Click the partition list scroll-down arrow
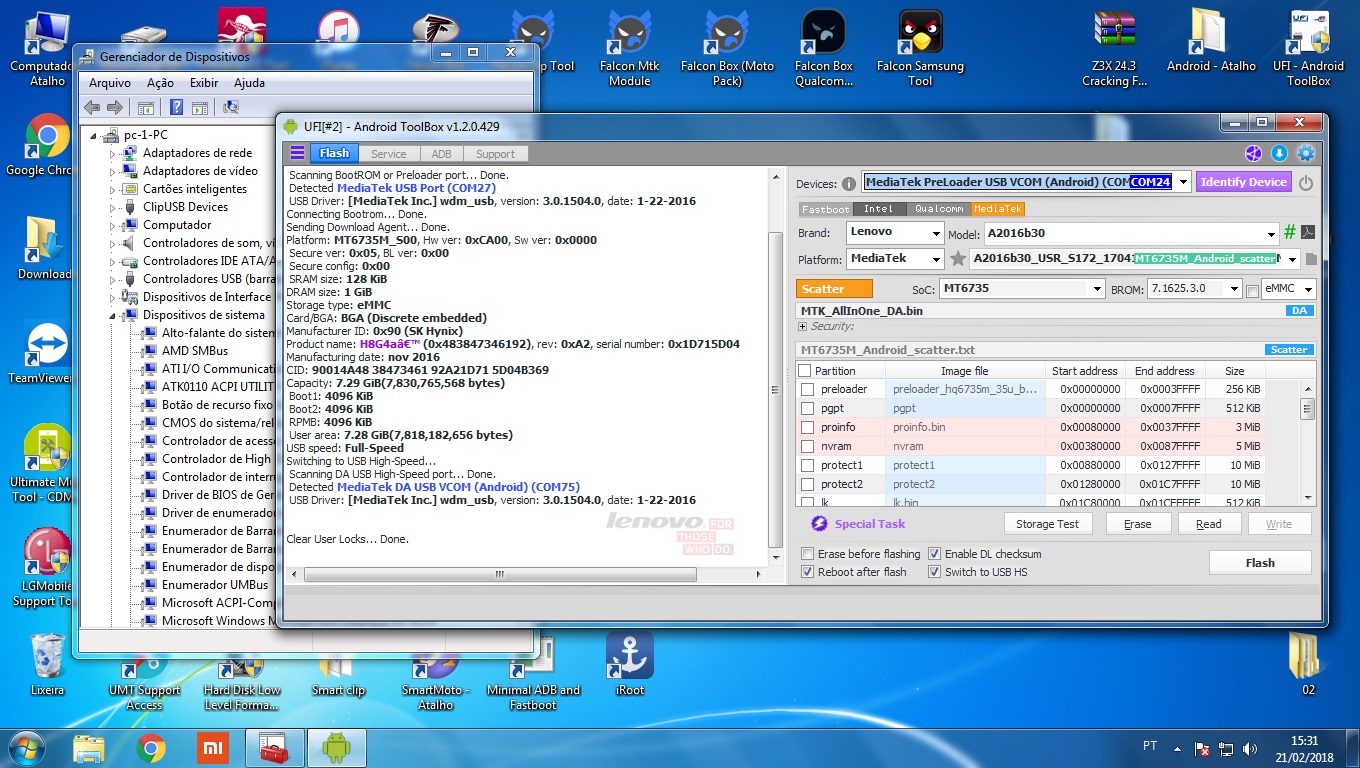The height and width of the screenshot is (768, 1360). (1307, 497)
